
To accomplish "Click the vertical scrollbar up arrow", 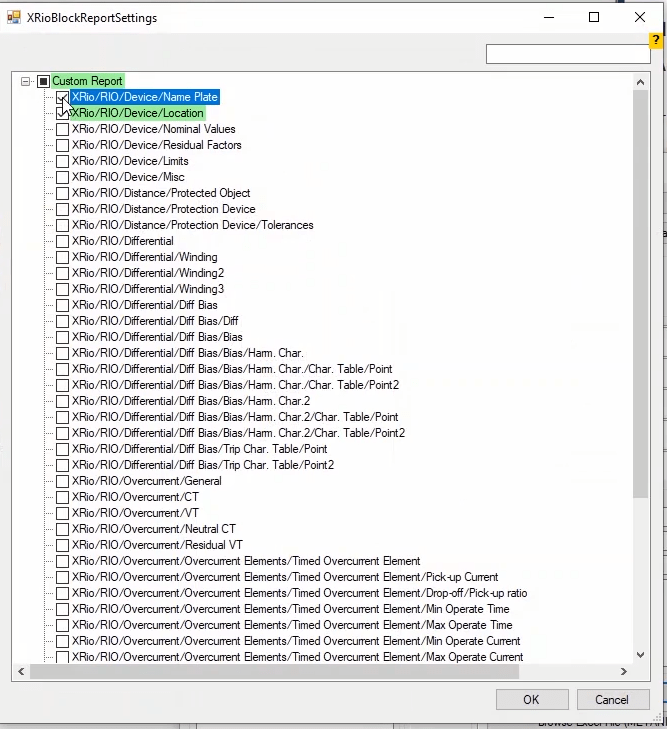I will (x=641, y=81).
